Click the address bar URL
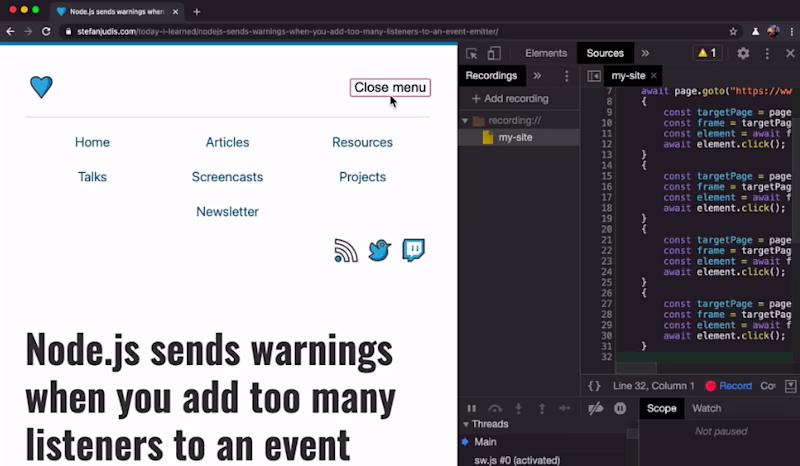 [287, 32]
